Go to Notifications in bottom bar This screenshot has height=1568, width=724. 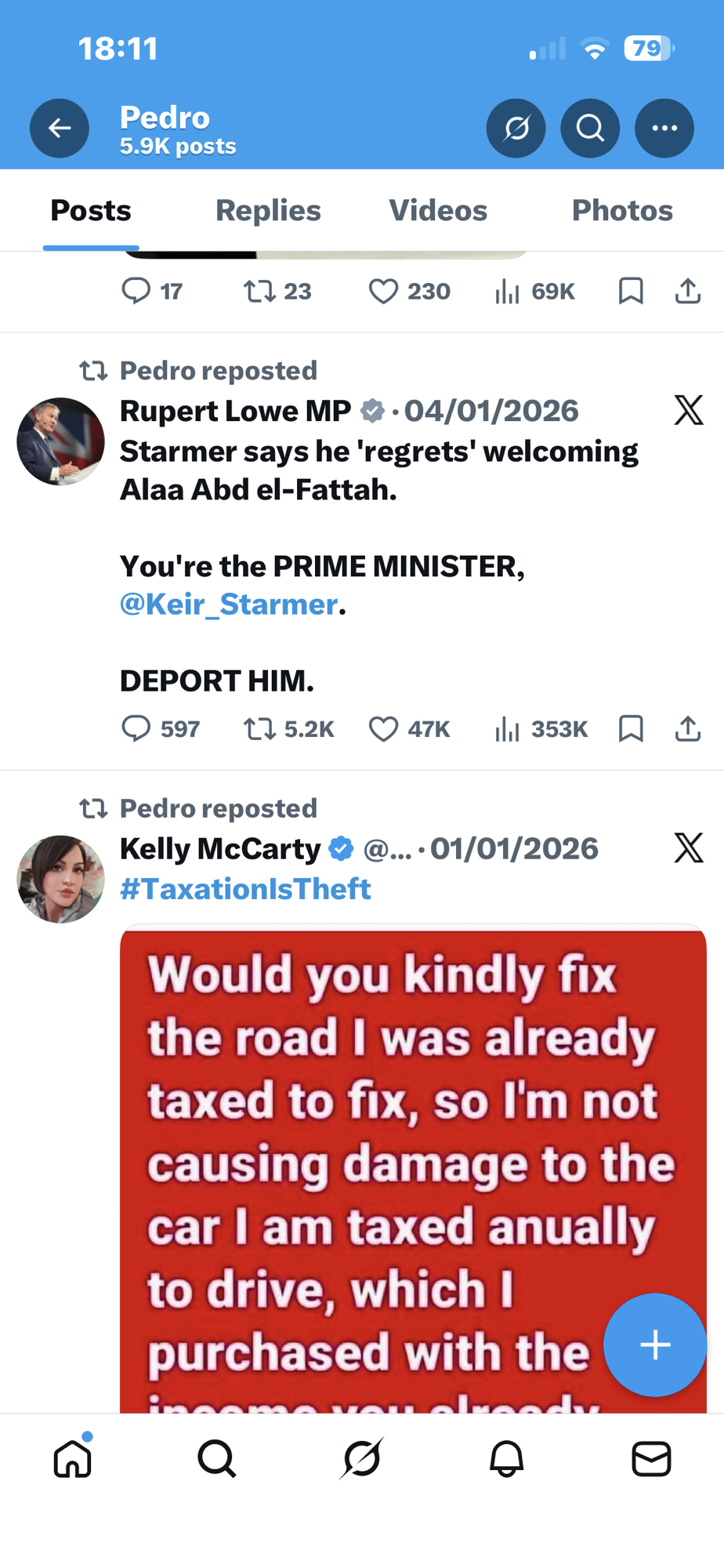pos(507,1459)
